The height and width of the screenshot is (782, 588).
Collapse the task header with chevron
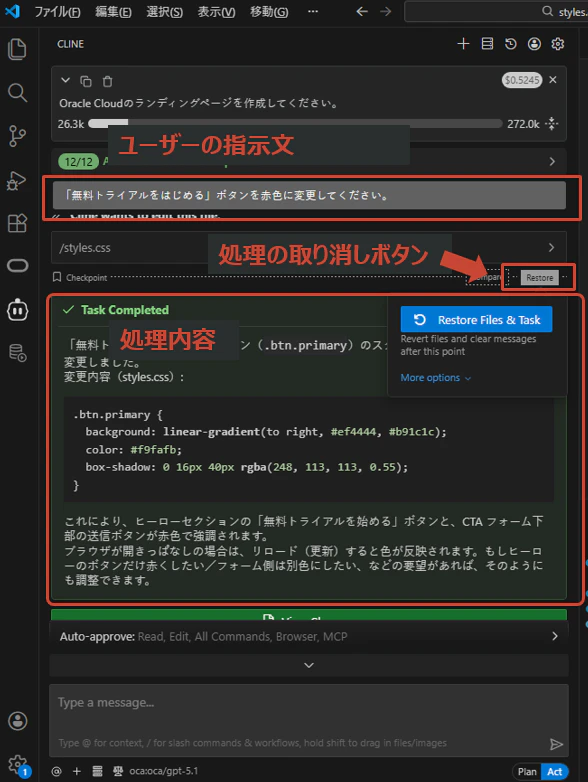(65, 80)
